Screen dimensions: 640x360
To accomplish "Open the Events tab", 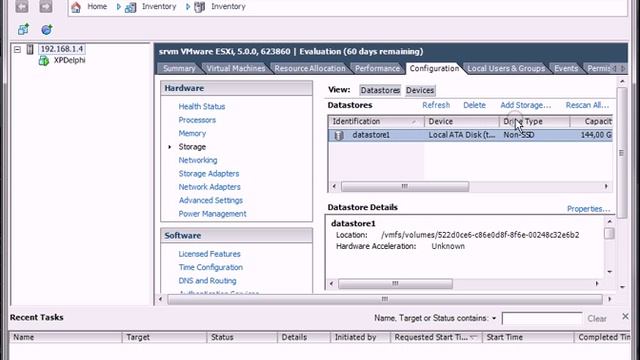I will (566, 69).
